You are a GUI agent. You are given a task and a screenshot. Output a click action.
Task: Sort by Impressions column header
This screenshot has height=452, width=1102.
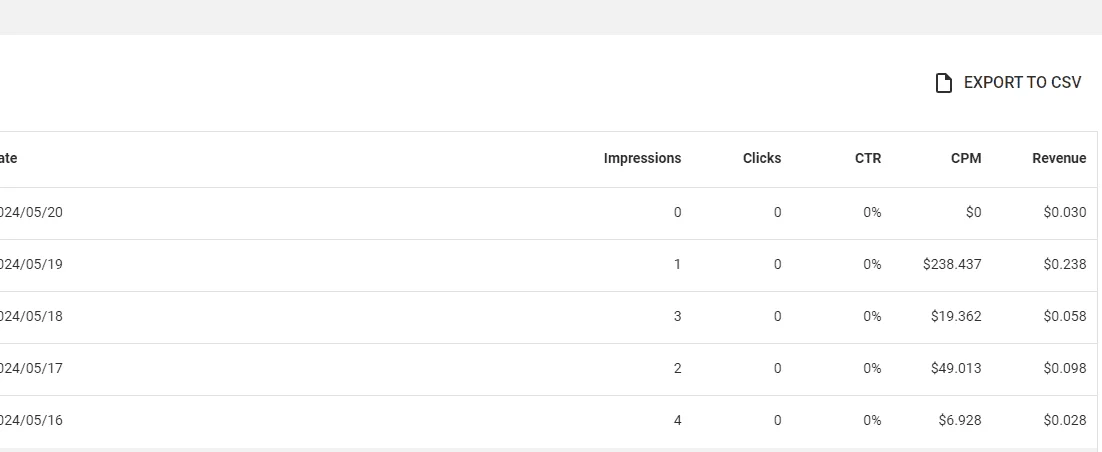[642, 158]
